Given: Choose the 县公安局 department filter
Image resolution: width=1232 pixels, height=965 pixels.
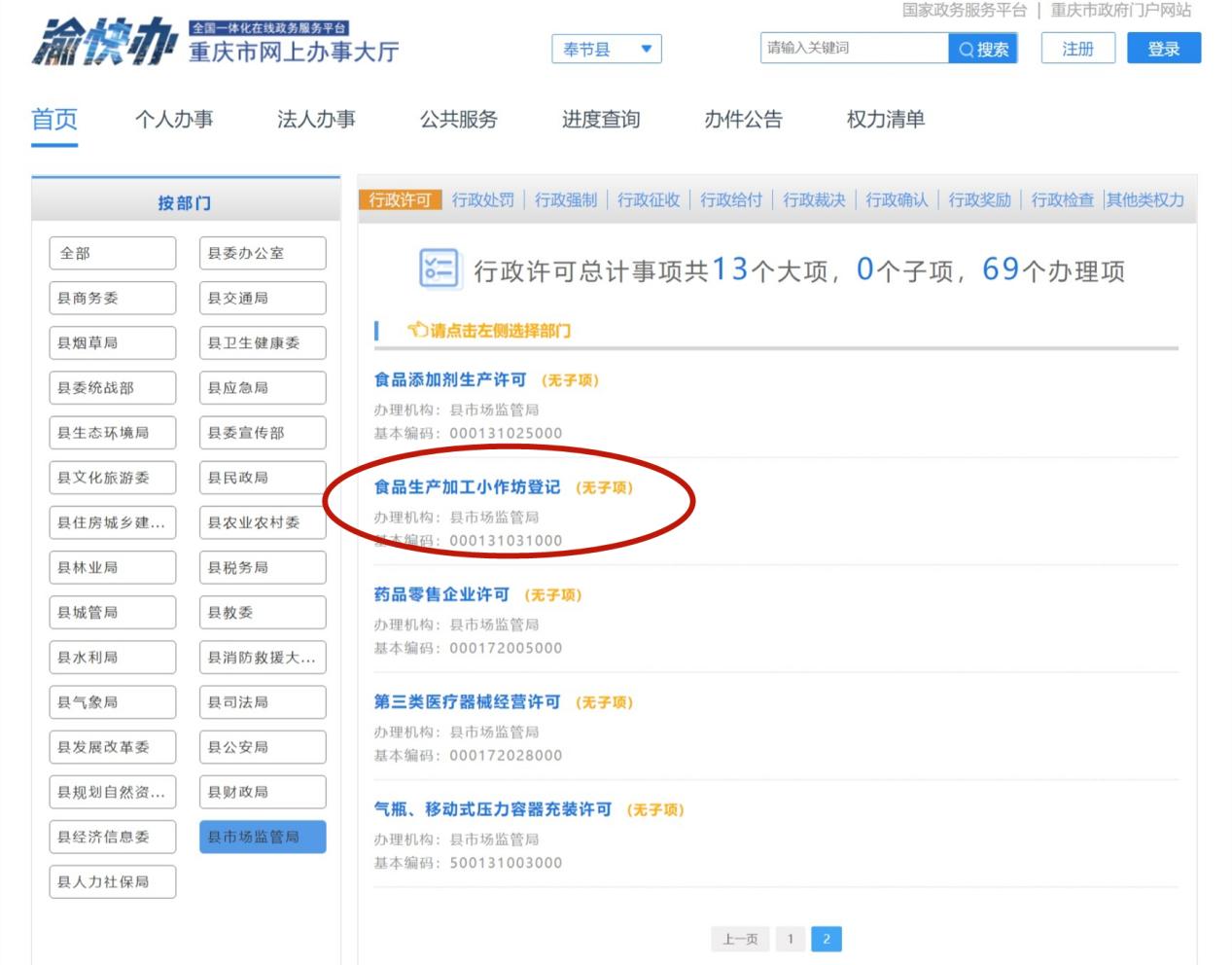Looking at the screenshot, I should point(262,747).
